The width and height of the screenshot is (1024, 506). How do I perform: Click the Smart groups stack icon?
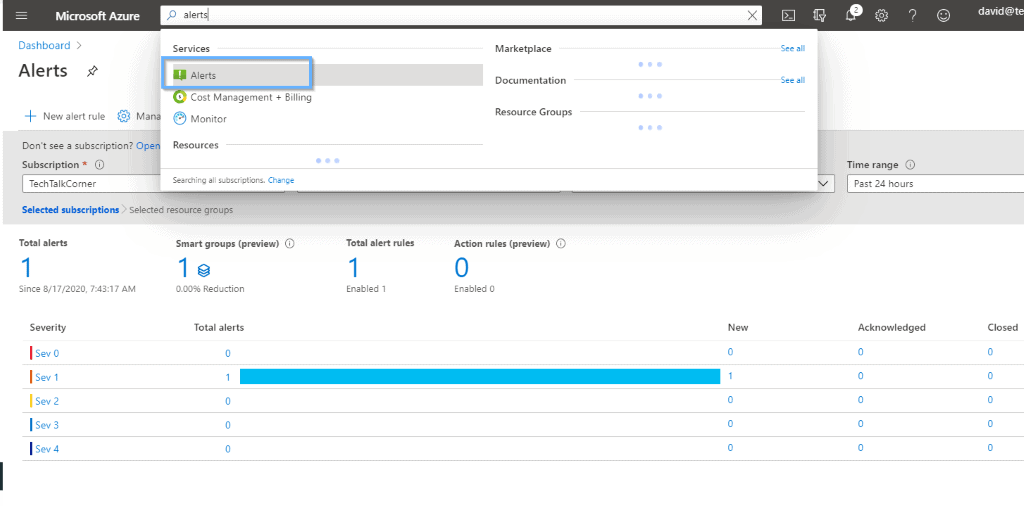pyautogui.click(x=204, y=270)
